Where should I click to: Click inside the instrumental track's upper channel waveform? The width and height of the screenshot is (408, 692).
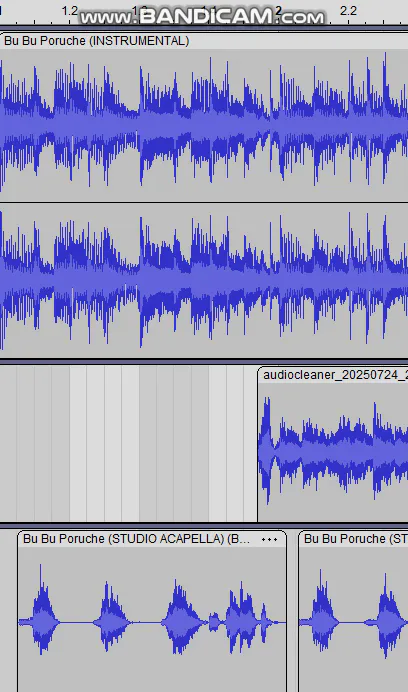point(204,125)
